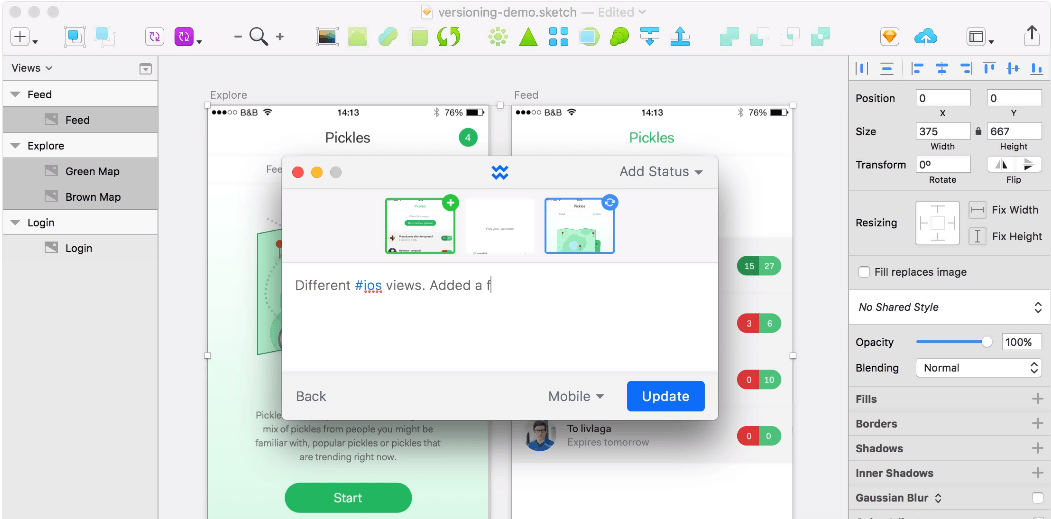Screen dimensions: 1051x519
Task: Align layers to the bottom edge
Action: pos(1037,68)
